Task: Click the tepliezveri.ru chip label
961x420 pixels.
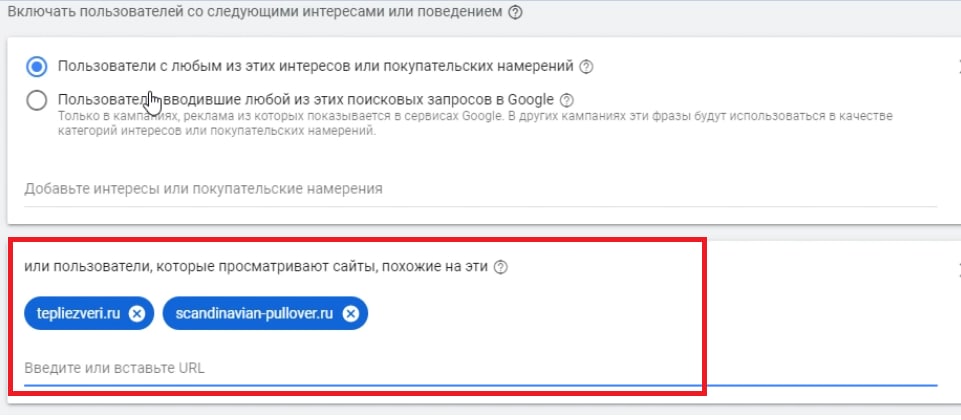Action: (79, 314)
